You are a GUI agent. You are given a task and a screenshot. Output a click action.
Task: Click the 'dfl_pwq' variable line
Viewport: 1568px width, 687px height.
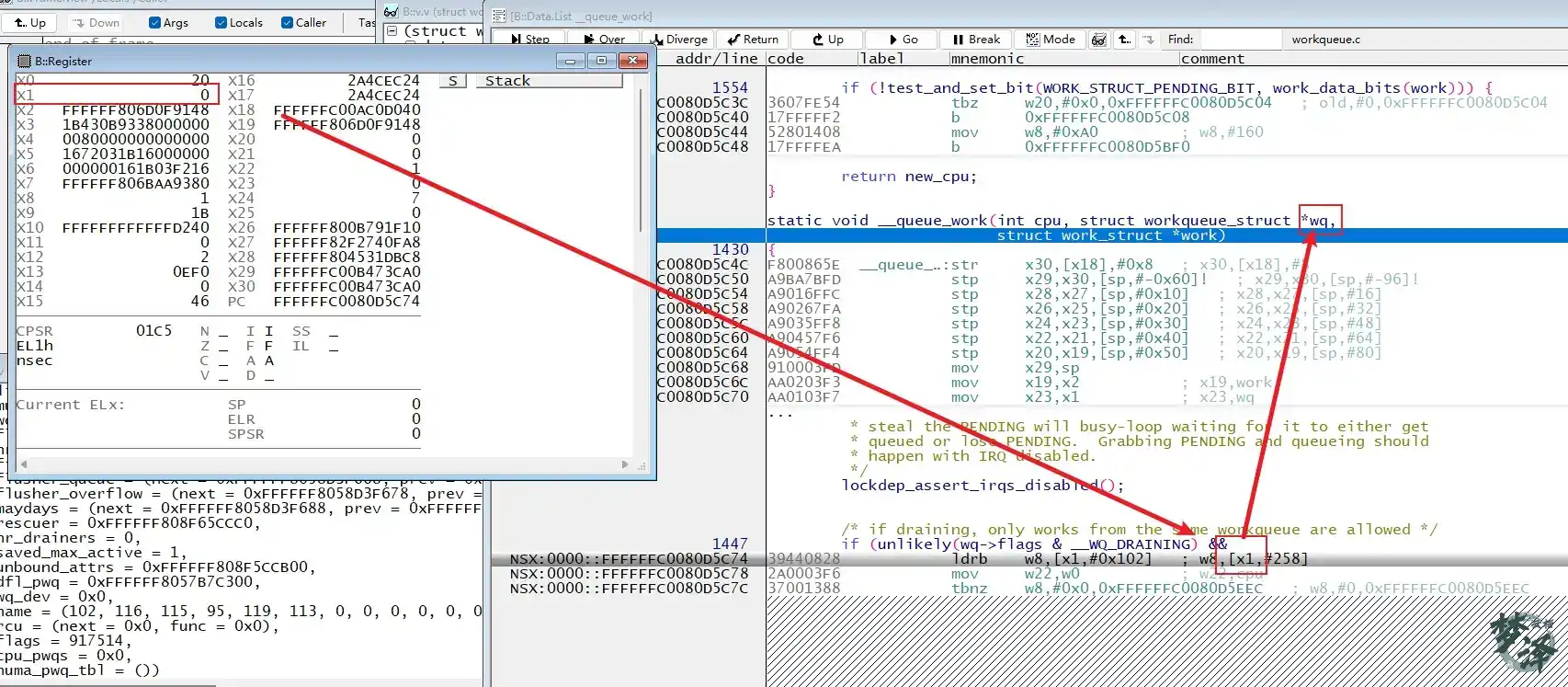pos(130,581)
